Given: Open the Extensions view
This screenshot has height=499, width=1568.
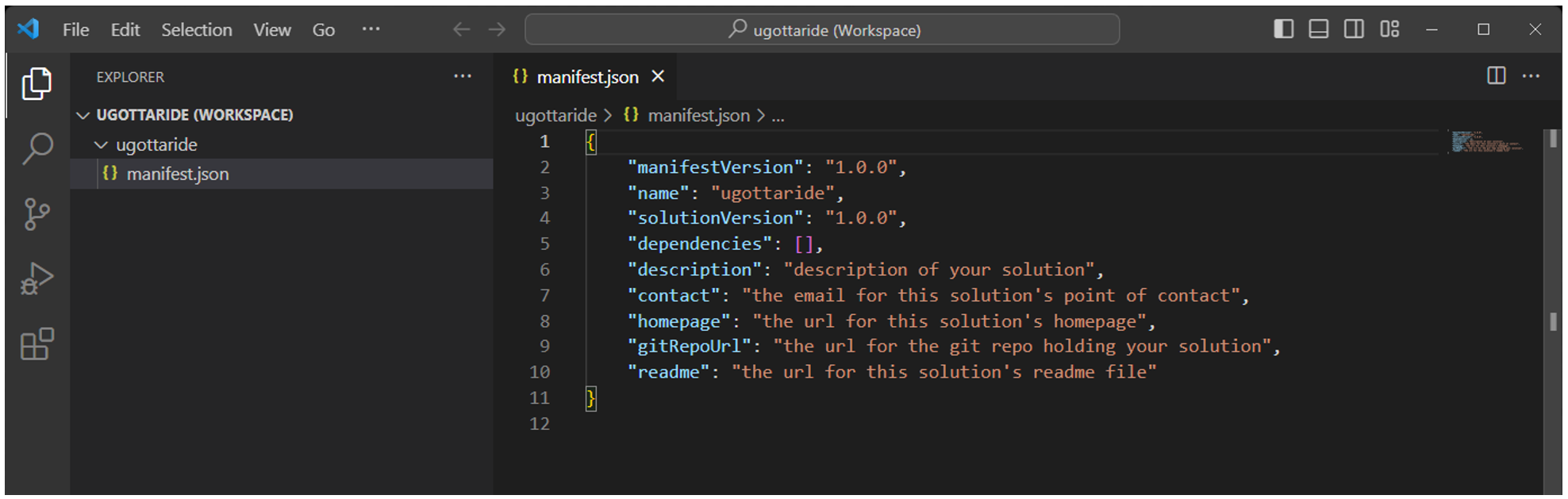Looking at the screenshot, I should (37, 344).
